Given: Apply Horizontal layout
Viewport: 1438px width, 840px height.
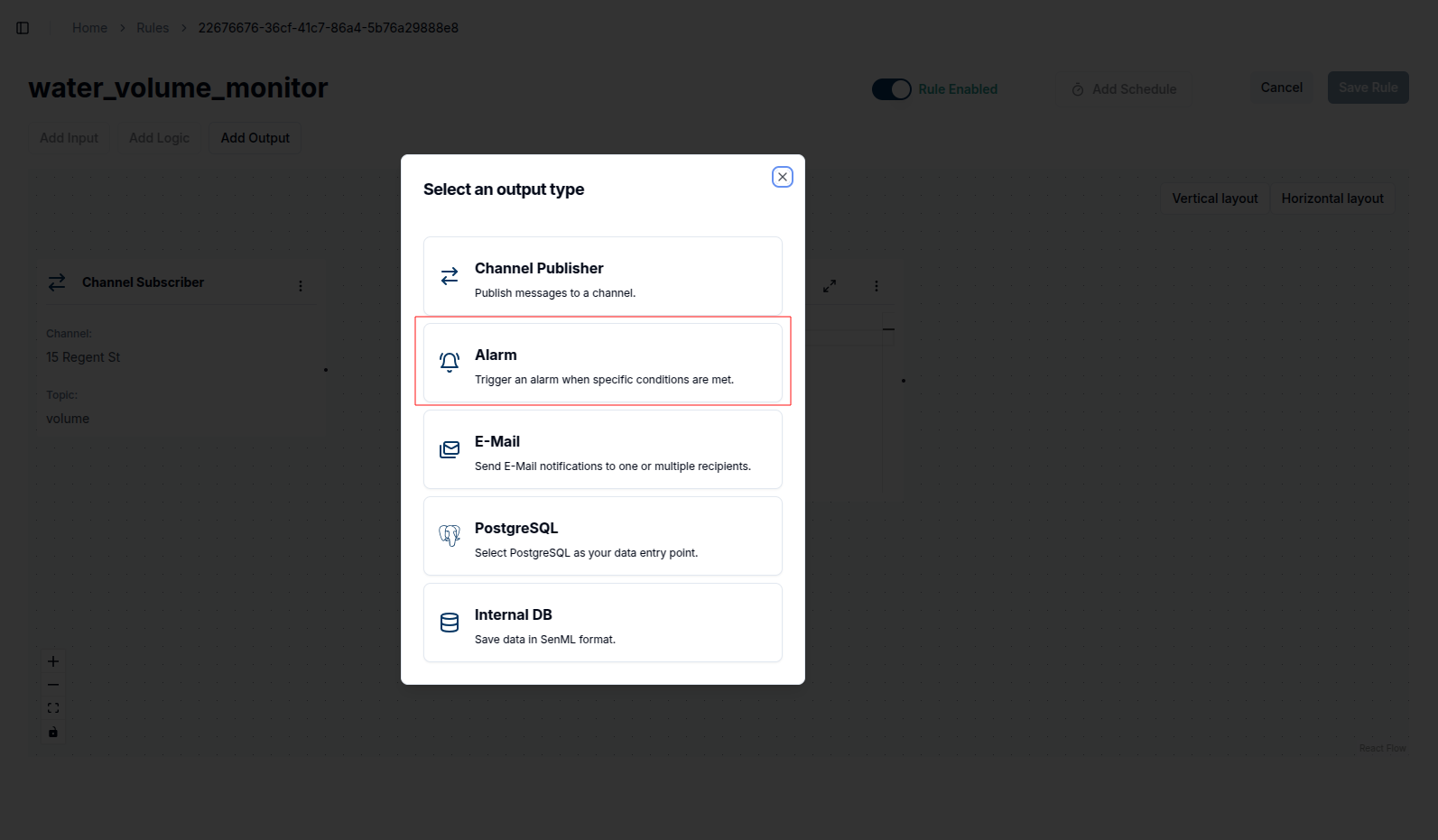Looking at the screenshot, I should point(1332,198).
